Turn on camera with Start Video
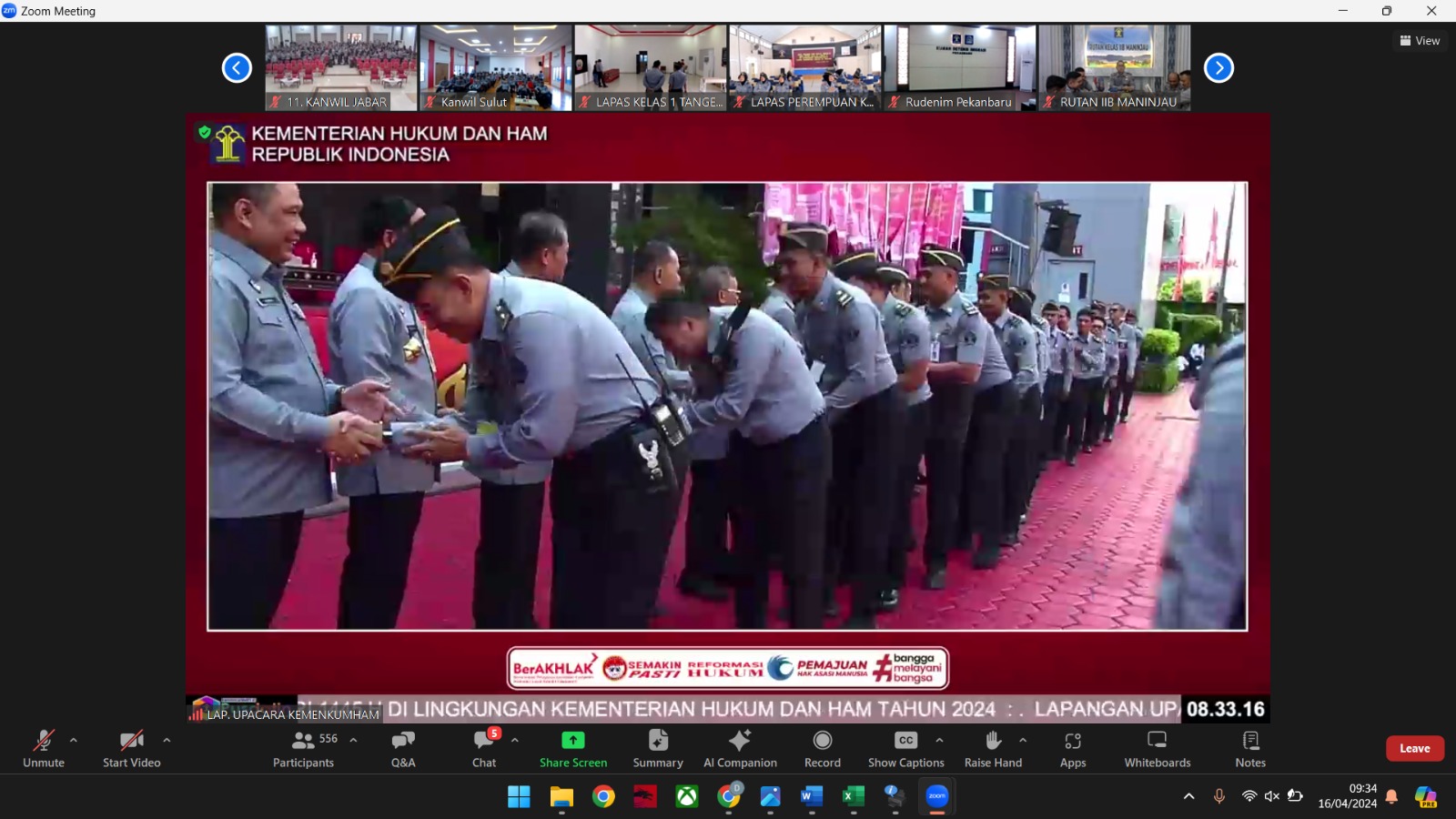Viewport: 1456px width, 819px height. [x=132, y=749]
